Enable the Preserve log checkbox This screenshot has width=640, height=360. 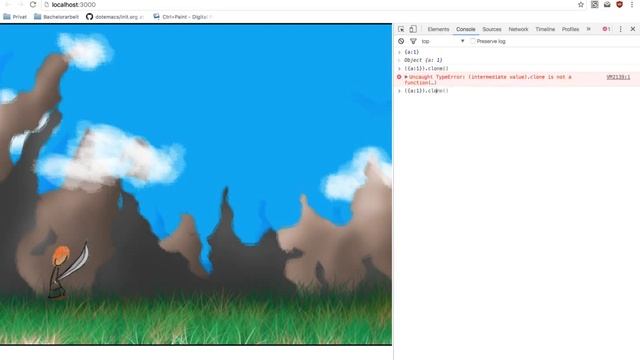[x=473, y=41]
